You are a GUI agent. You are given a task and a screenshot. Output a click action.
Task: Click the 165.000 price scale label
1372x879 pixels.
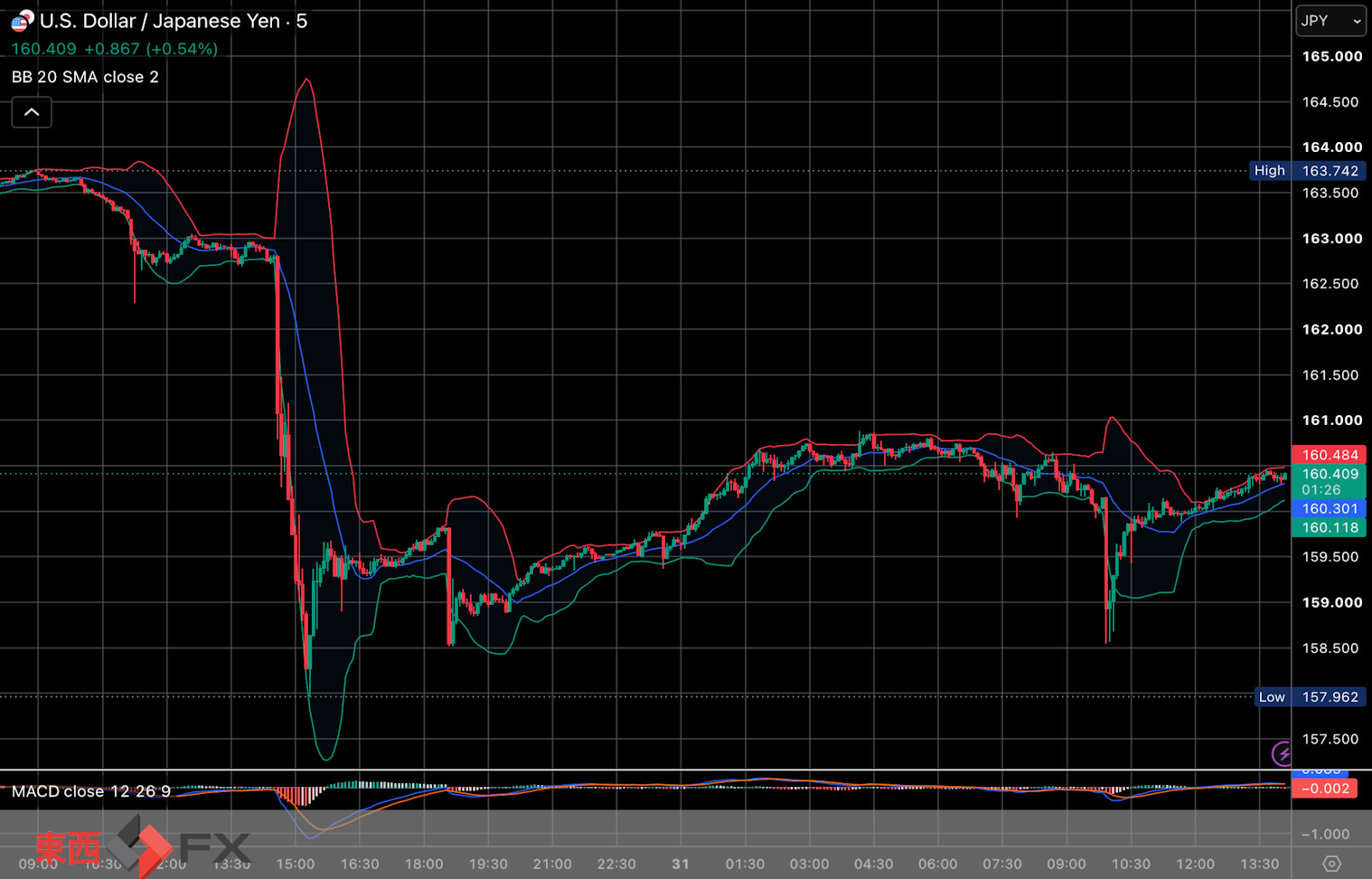point(1331,56)
